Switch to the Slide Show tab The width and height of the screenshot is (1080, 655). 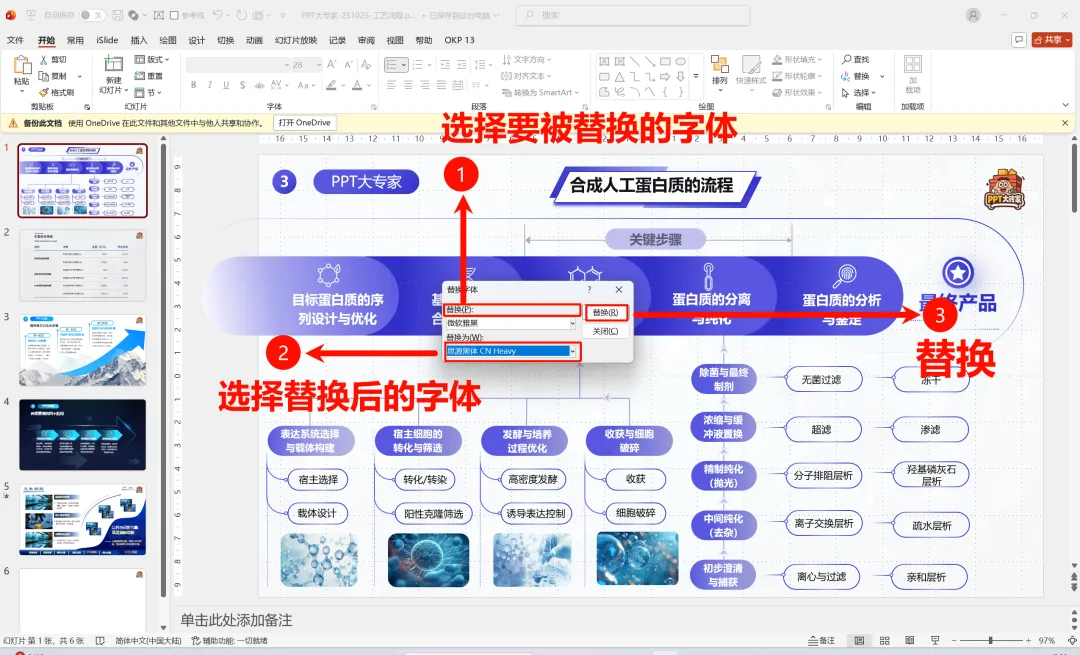[296, 40]
